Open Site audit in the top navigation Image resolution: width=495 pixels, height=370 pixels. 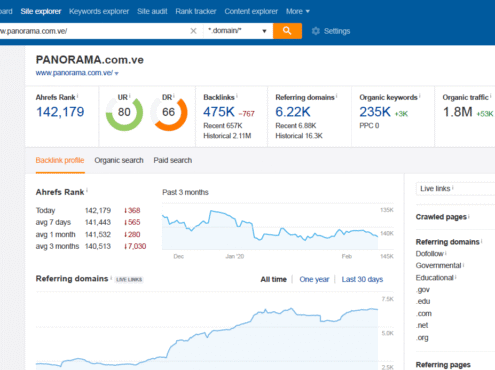coord(152,11)
